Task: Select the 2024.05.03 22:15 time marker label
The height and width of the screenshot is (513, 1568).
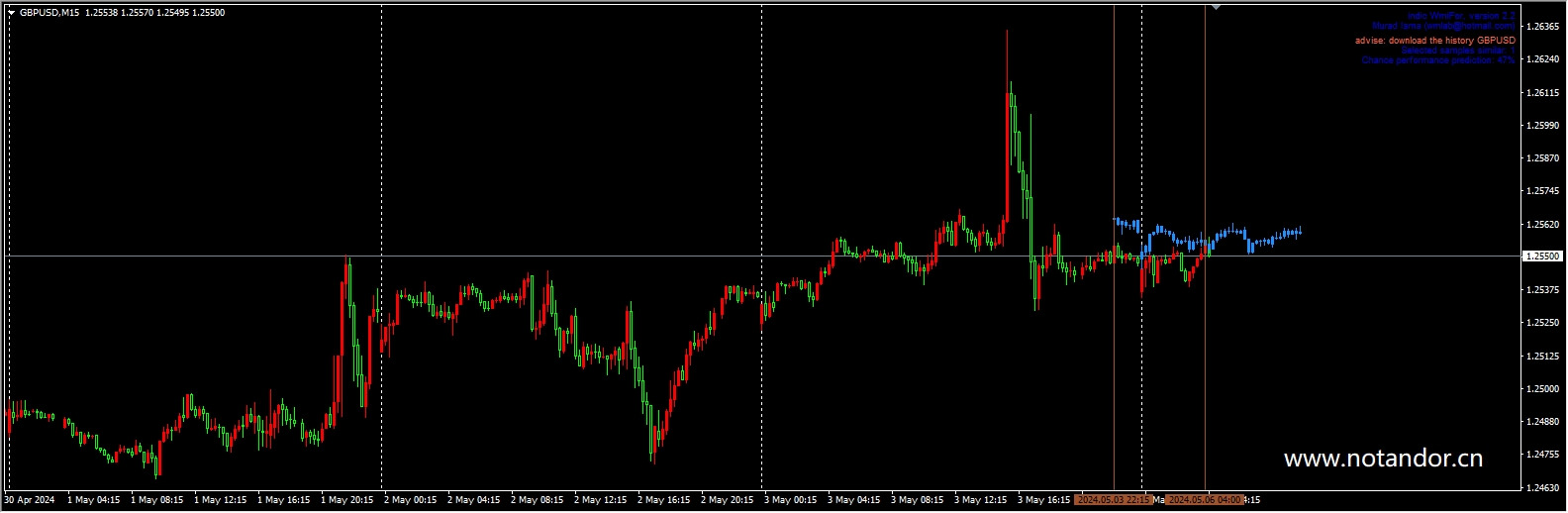Action: (x=1114, y=500)
